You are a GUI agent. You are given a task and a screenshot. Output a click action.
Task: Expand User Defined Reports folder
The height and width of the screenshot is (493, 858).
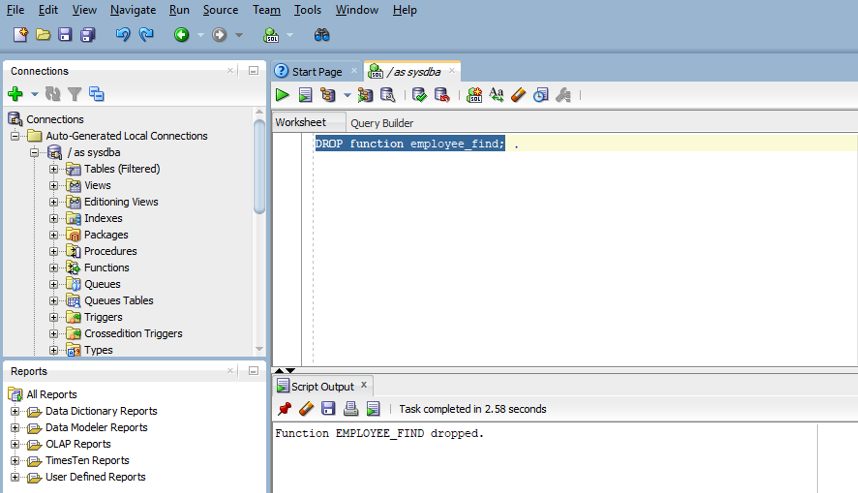15,477
